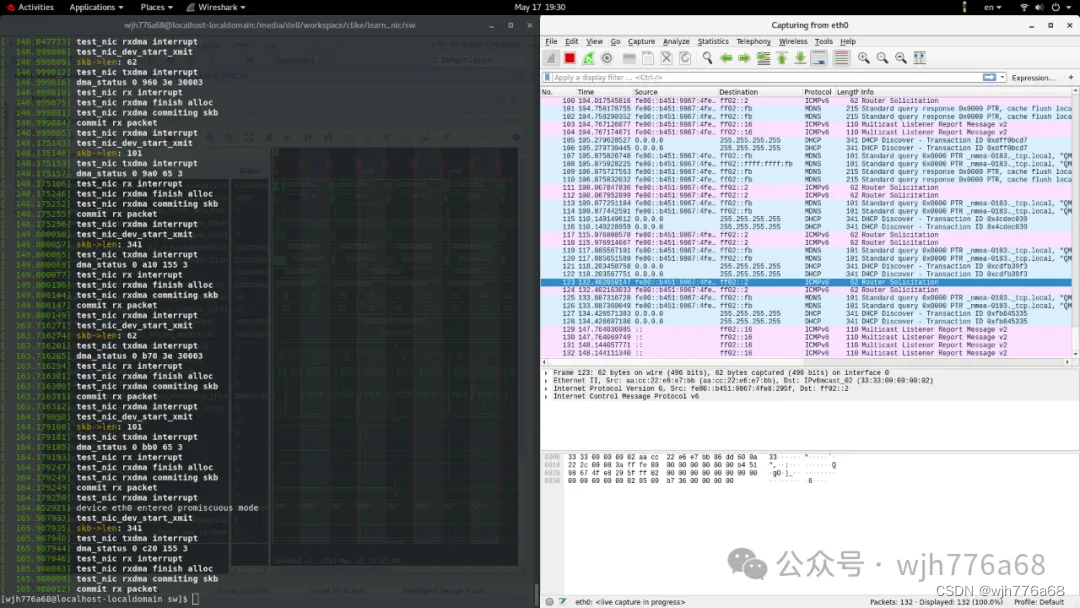The height and width of the screenshot is (608, 1080).
Task: Find a packet with magnifier icon
Action: 707,59
